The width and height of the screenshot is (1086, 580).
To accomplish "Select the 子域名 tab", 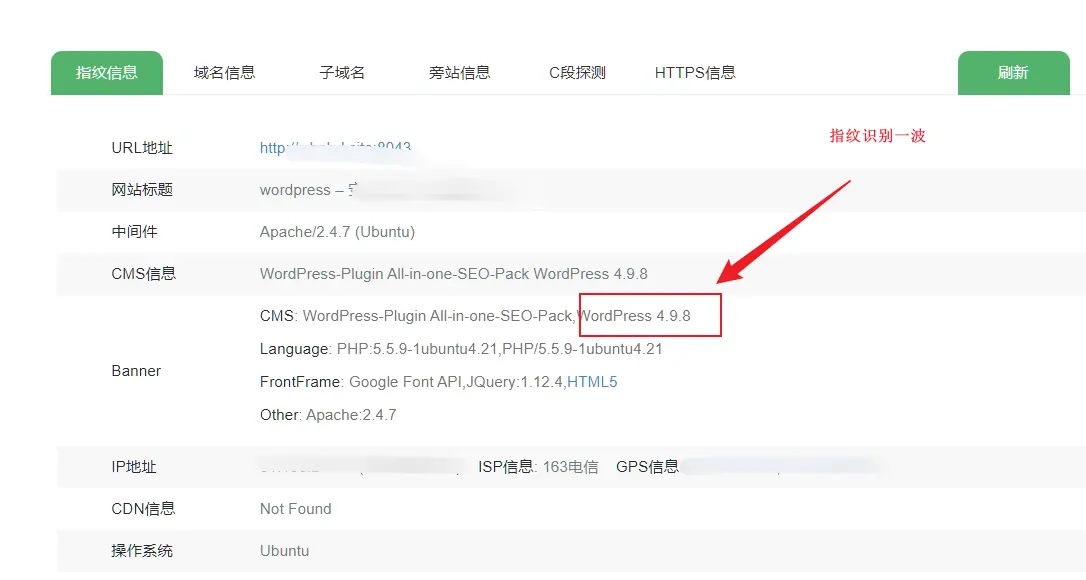I will pyautogui.click(x=342, y=73).
